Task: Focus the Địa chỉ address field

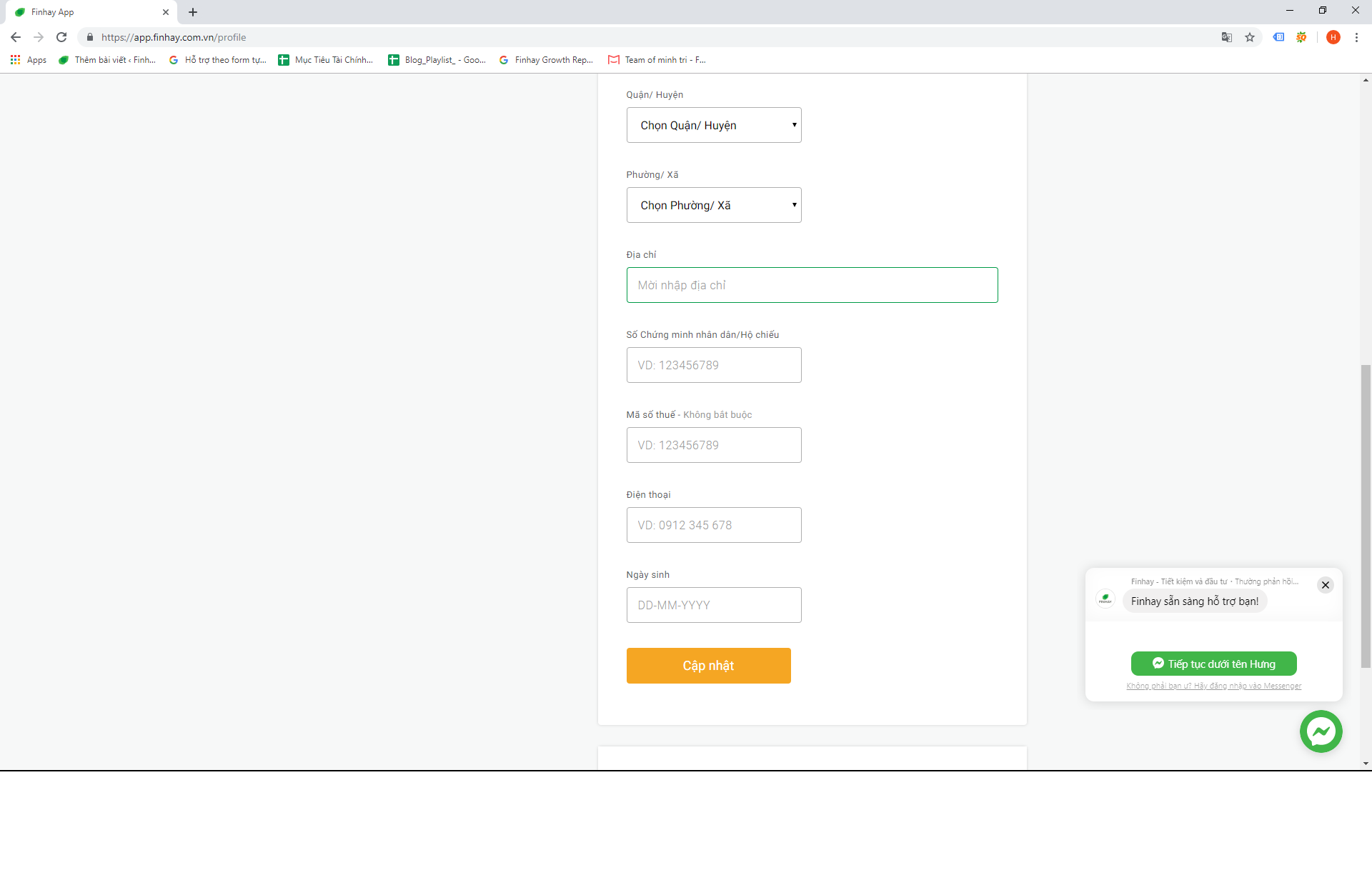Action: tap(812, 285)
